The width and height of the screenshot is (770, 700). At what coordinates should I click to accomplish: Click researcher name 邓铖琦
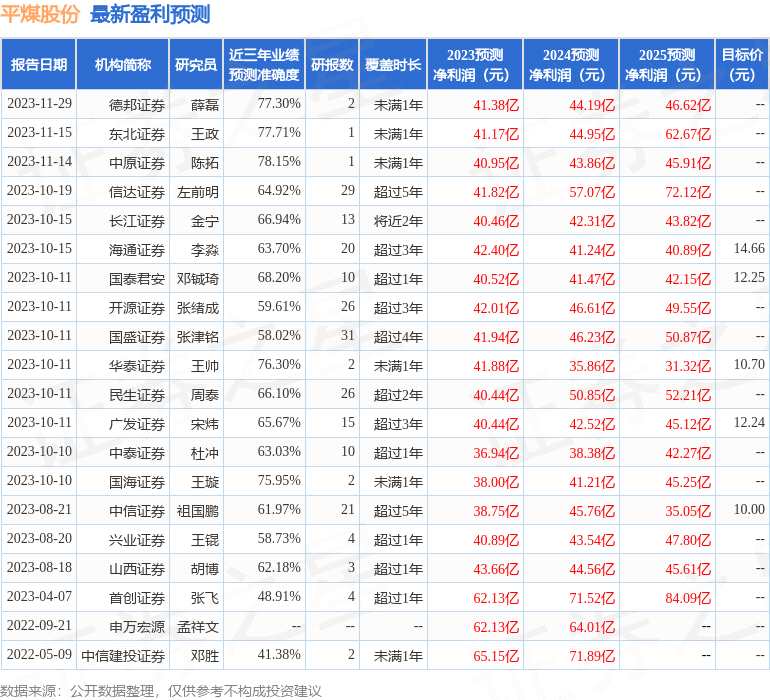pyautogui.click(x=198, y=279)
